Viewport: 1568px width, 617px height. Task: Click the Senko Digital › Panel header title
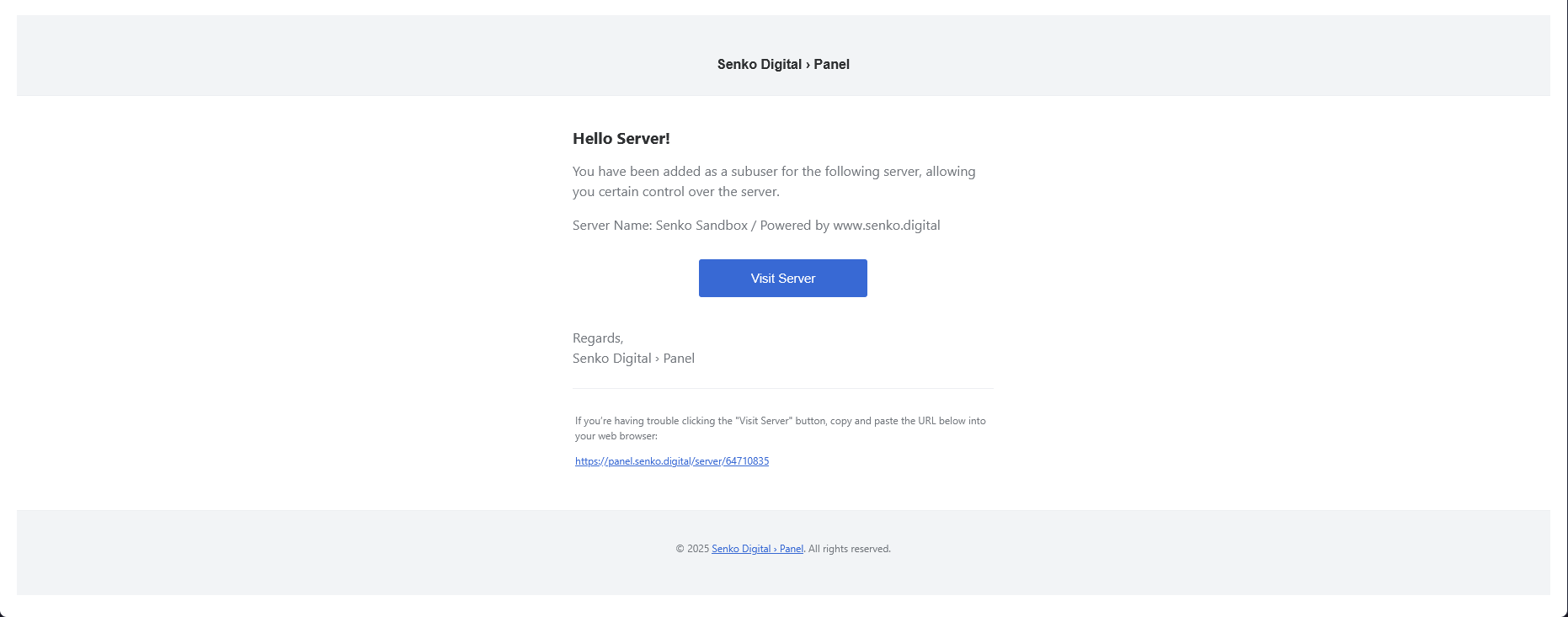[782, 64]
